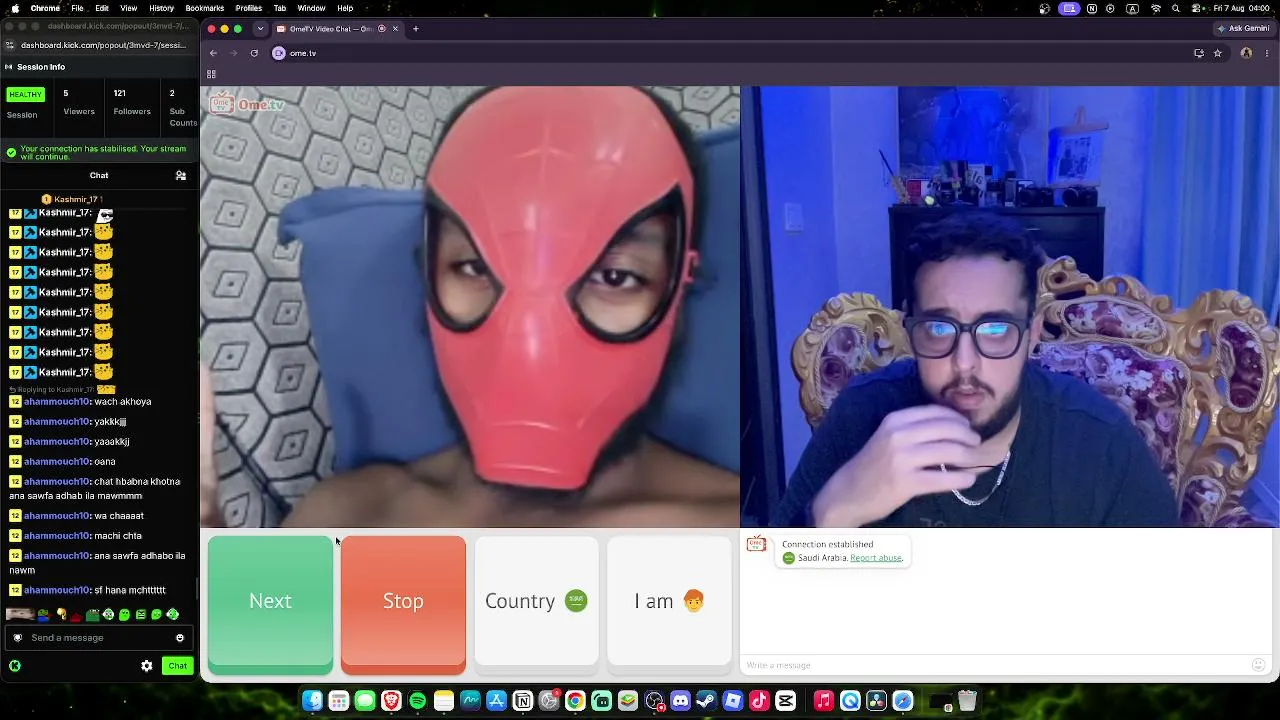
Task: Open the chat users list icon
Action: point(181,176)
